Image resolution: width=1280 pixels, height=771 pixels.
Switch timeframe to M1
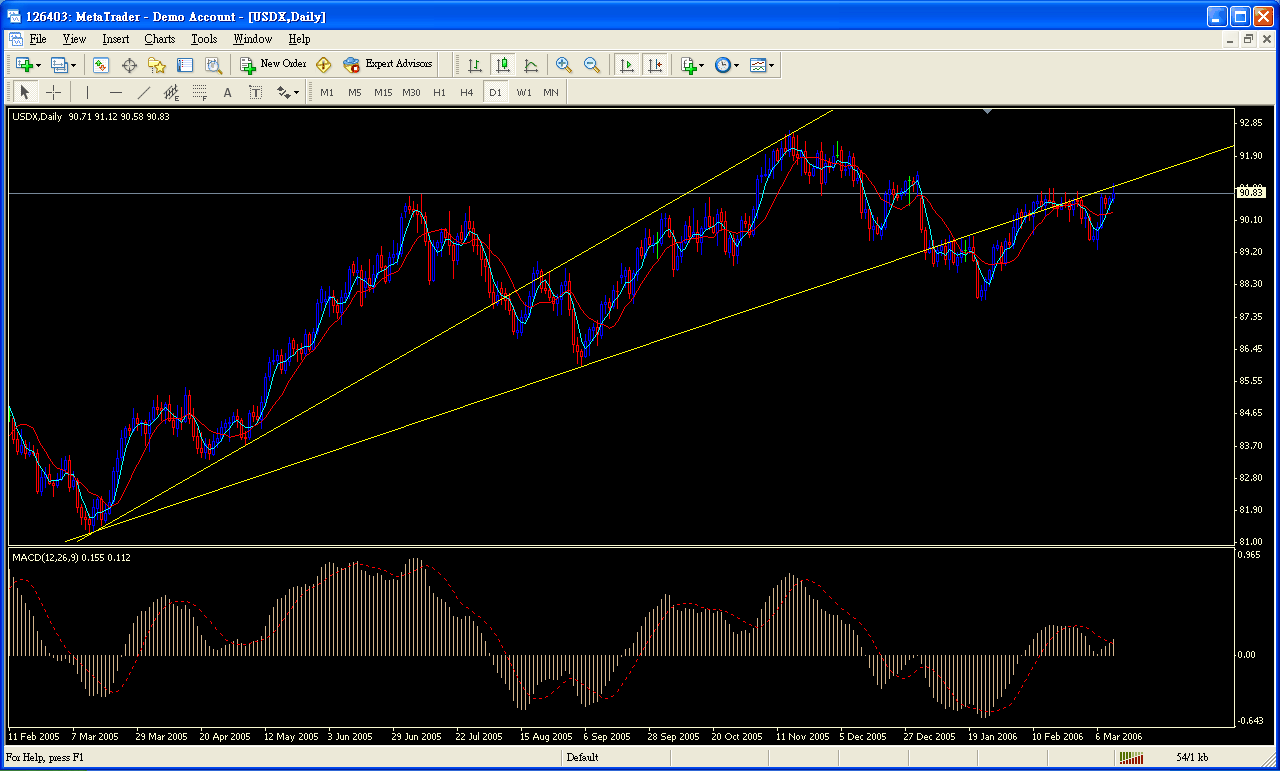point(327,92)
